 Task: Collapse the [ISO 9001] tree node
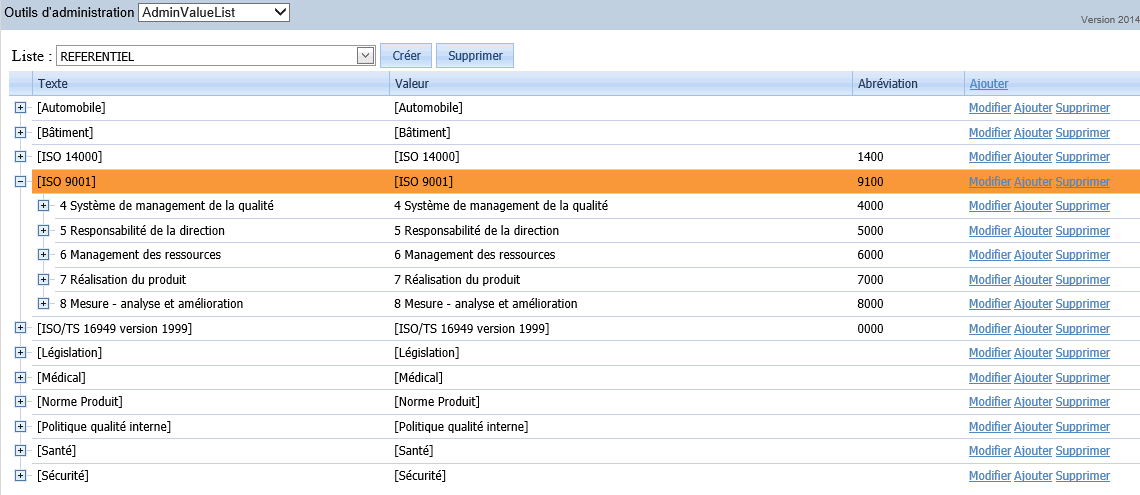20,182
